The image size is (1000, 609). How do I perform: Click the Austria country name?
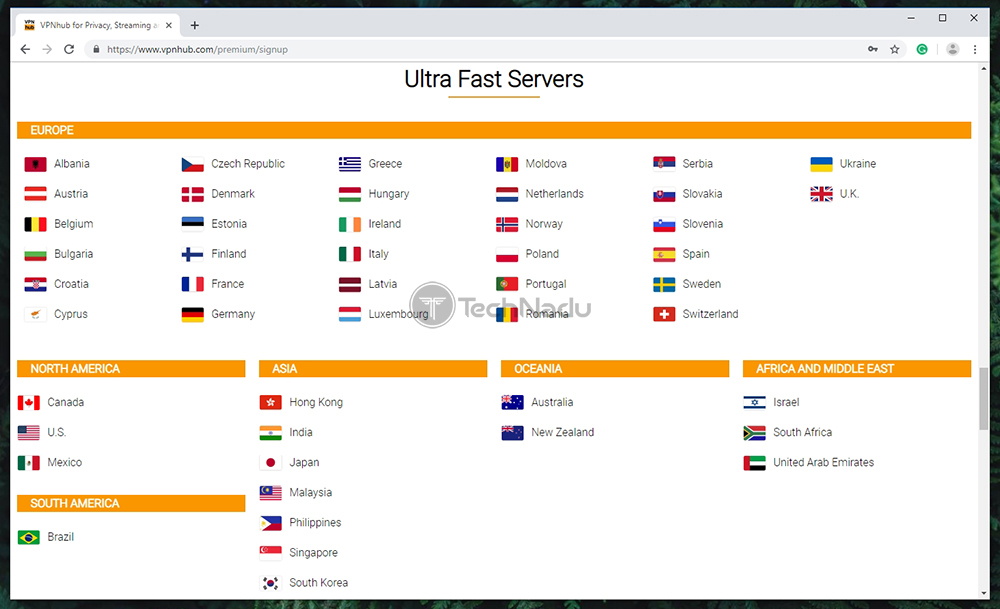[x=71, y=194]
